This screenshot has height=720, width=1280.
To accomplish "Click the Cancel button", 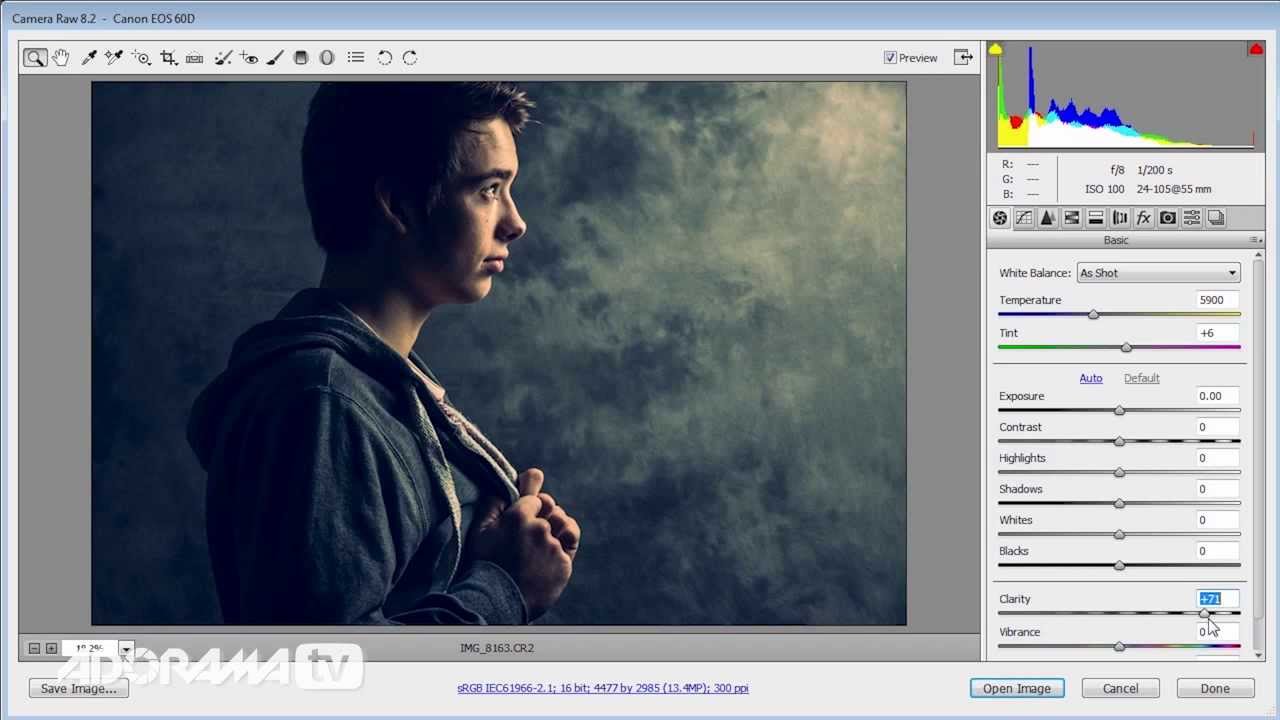I will [x=1120, y=688].
